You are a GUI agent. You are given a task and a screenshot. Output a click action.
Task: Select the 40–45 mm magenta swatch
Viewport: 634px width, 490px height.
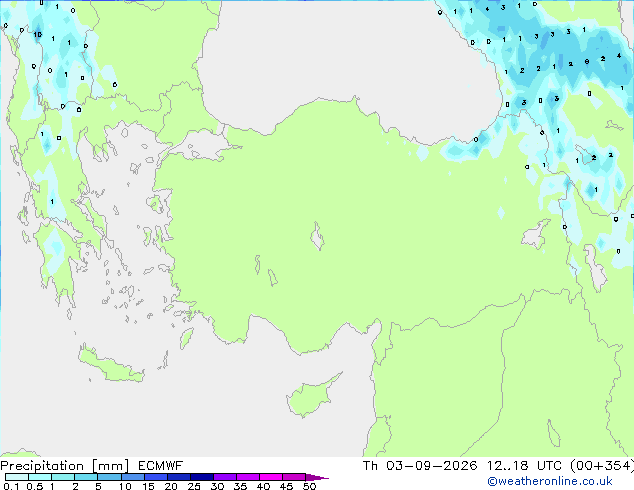271,477
